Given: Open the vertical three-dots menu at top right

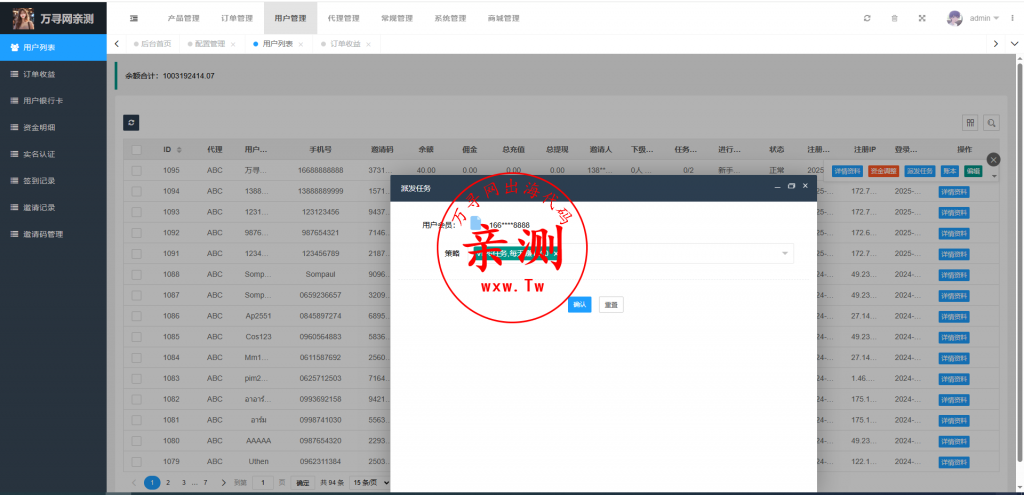Looking at the screenshot, I should pyautogui.click(x=1012, y=18).
